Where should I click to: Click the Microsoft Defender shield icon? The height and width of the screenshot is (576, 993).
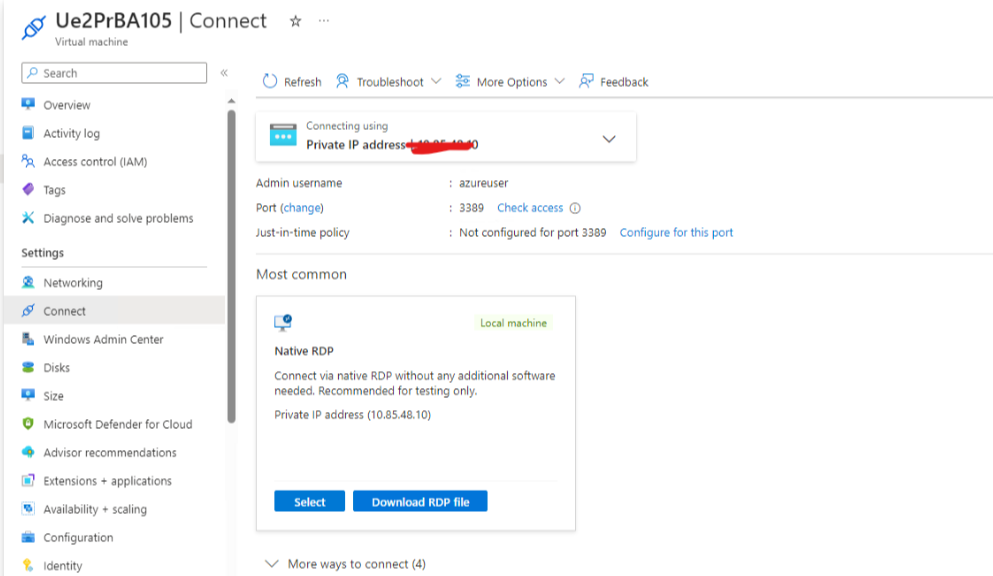point(28,424)
